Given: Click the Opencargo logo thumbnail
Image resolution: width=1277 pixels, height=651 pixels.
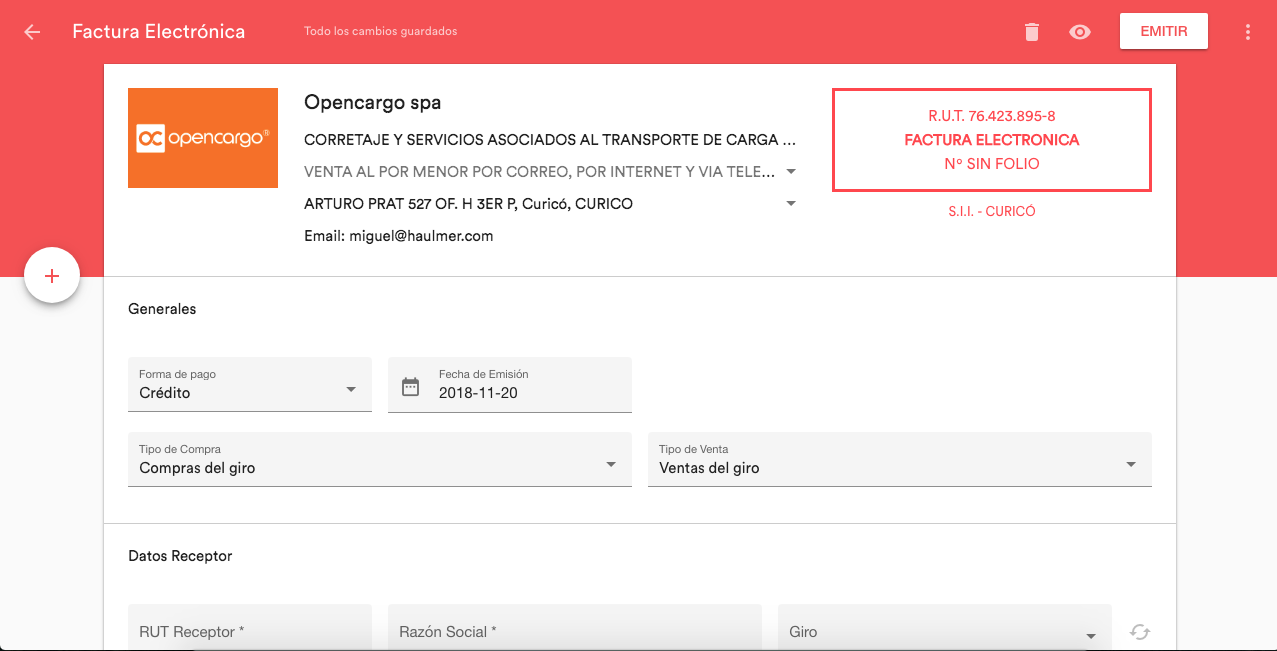Looking at the screenshot, I should [202, 137].
